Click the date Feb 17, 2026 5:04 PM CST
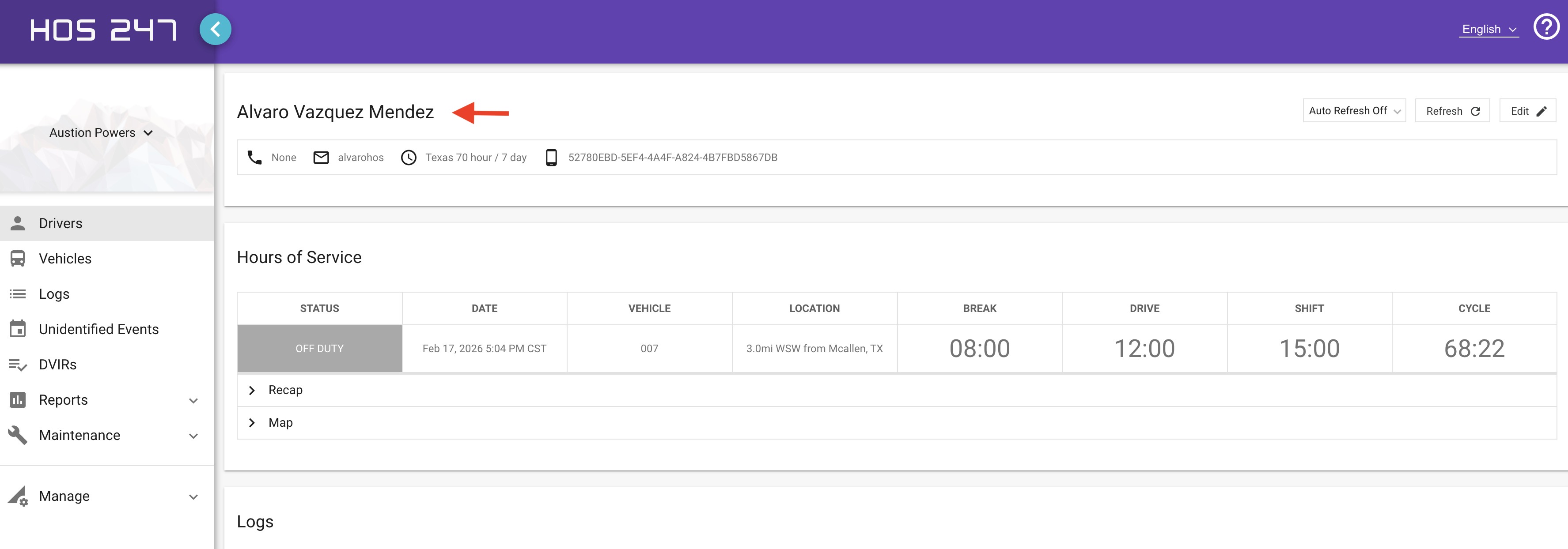 click(485, 348)
